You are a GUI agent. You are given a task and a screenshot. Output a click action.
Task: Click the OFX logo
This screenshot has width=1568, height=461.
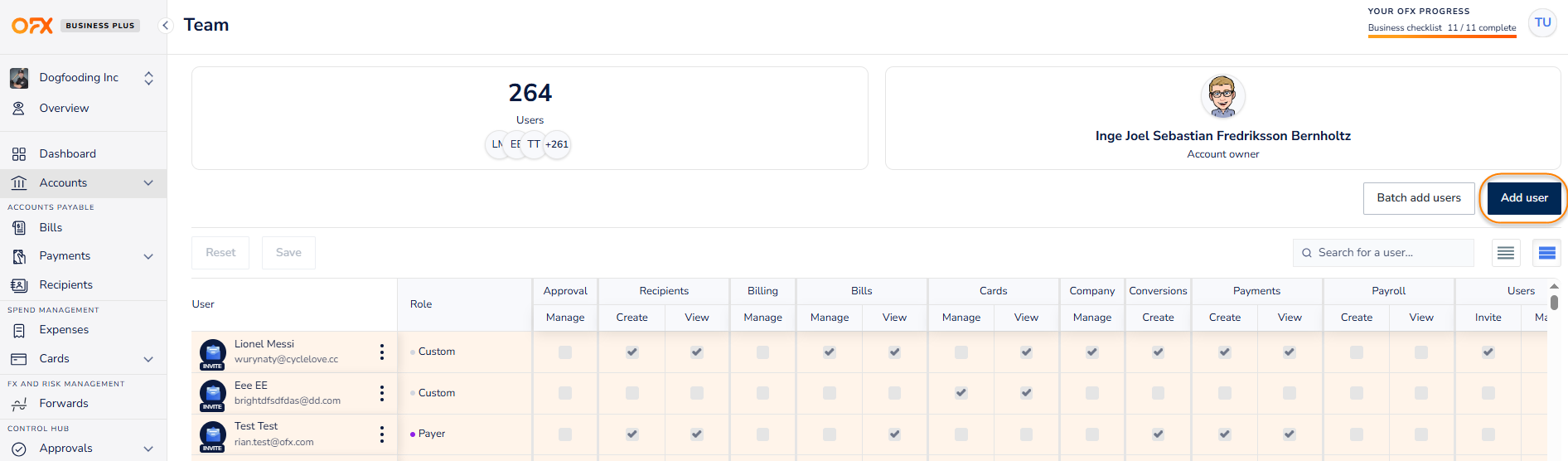(32, 26)
